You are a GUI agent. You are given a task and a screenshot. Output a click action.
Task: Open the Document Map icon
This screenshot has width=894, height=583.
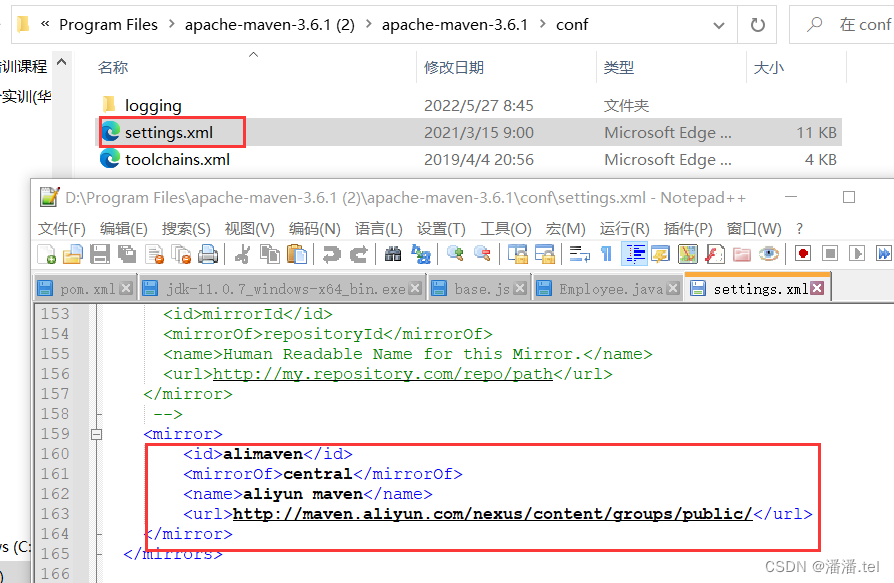point(688,254)
